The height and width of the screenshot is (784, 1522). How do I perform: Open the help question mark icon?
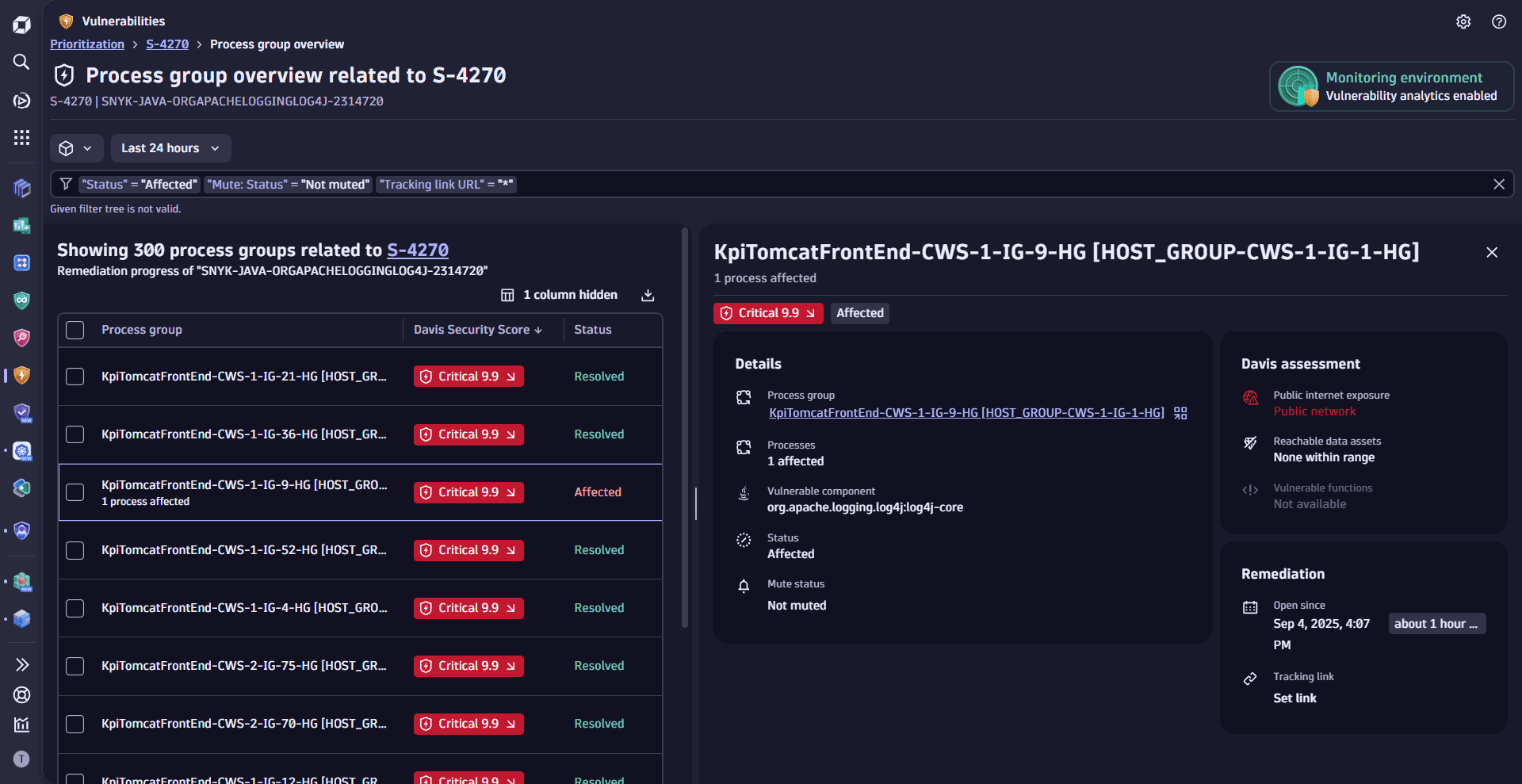point(1498,21)
